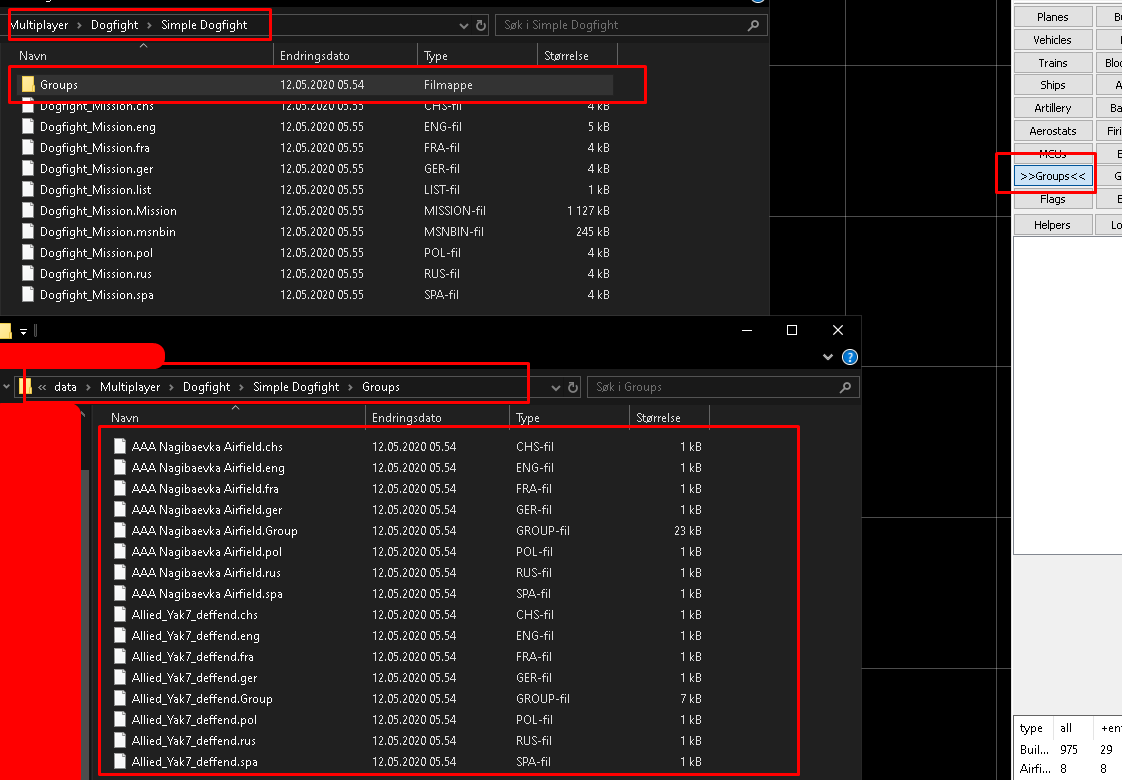The image size is (1122, 780).
Task: Click search magnifier in Groups search box
Action: 845,387
